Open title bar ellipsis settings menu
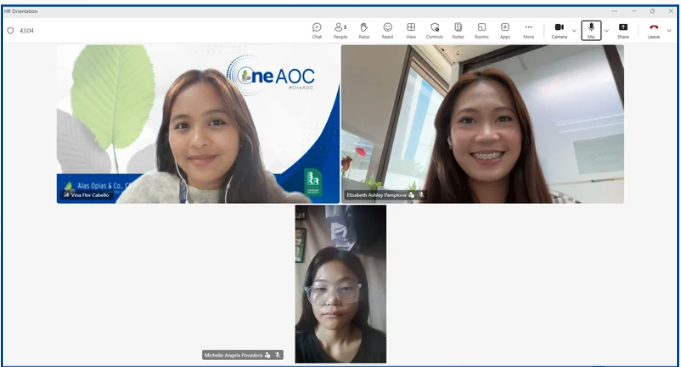 click(x=614, y=11)
